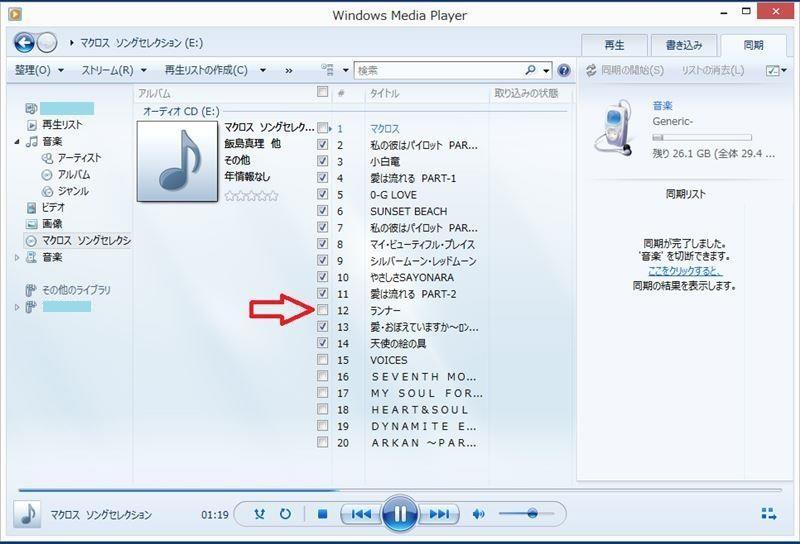Click the 音楽 device name link
Viewport: 800px width, 544px height.
point(662,106)
